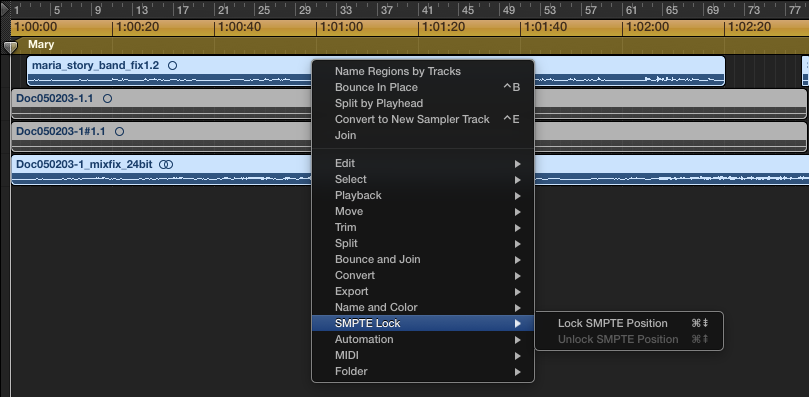The width and height of the screenshot is (809, 397).
Task: Open the Split submenu
Action: (x=423, y=243)
